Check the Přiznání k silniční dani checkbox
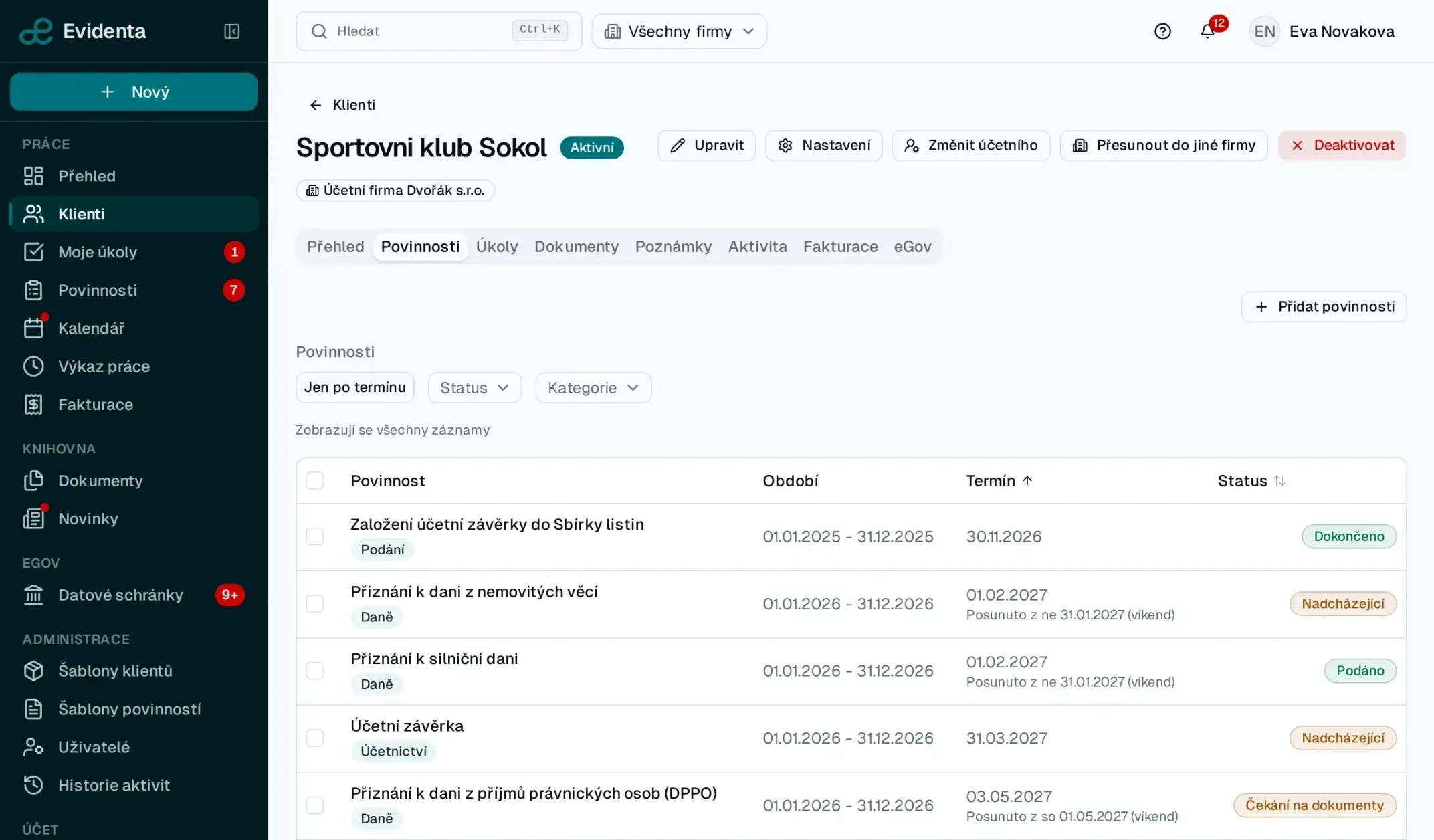 (315, 671)
